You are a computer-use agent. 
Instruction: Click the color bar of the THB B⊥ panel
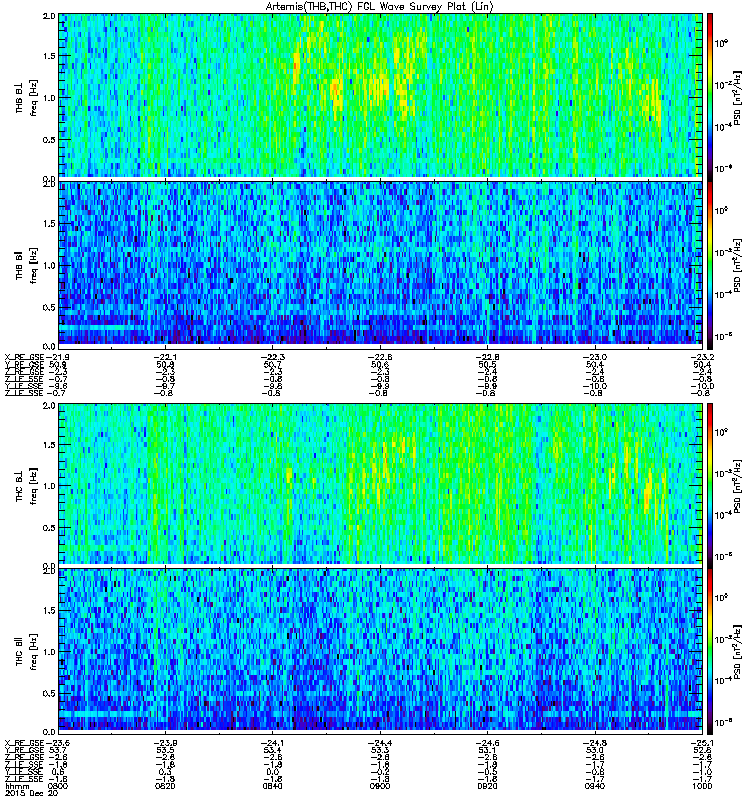tap(710, 96)
